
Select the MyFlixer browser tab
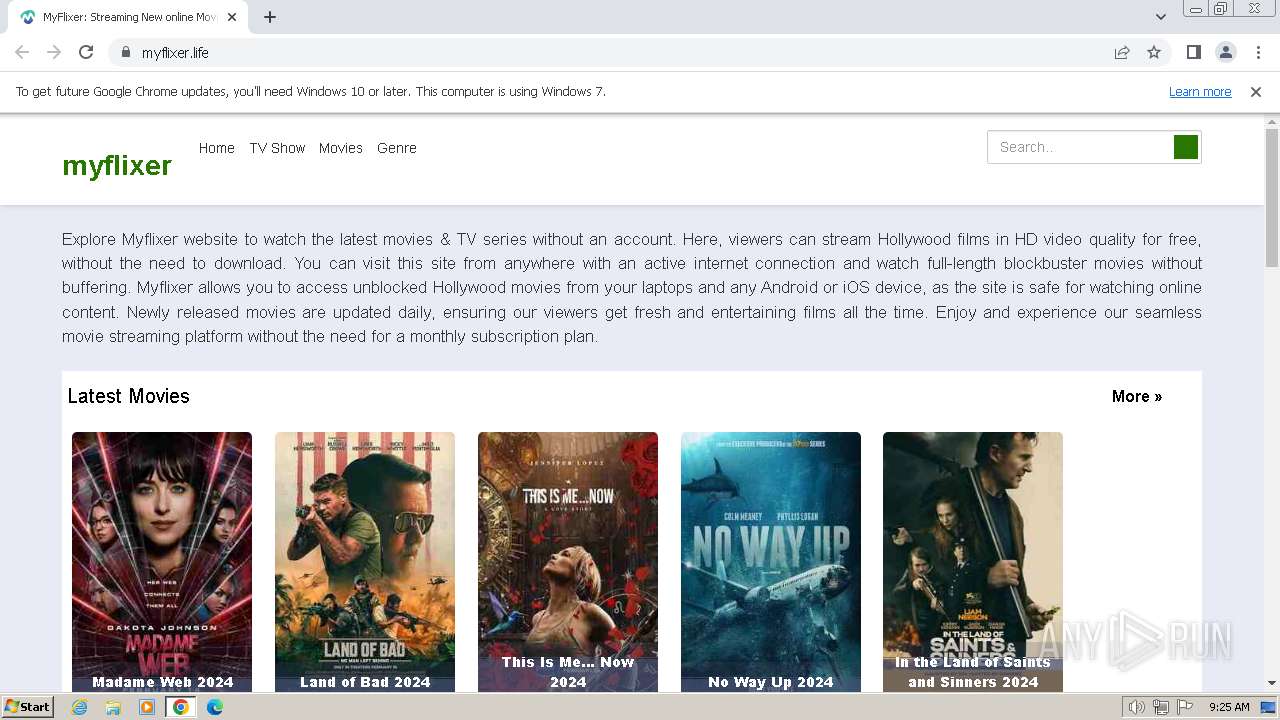tap(127, 17)
